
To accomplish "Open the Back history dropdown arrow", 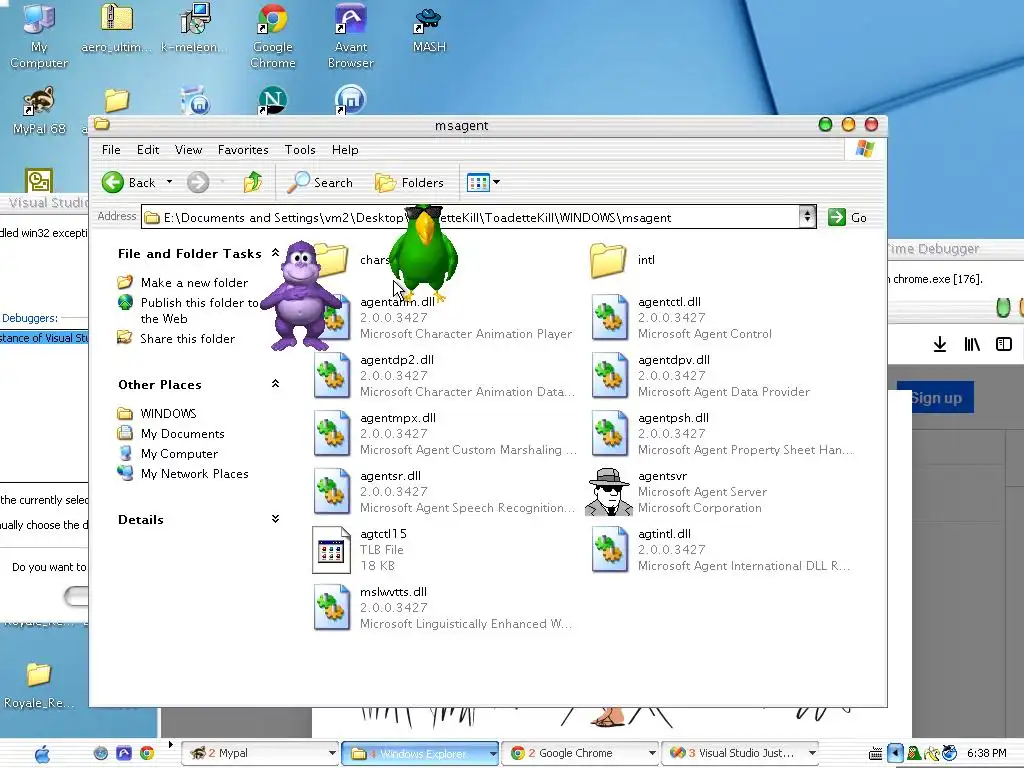I will coord(169,182).
